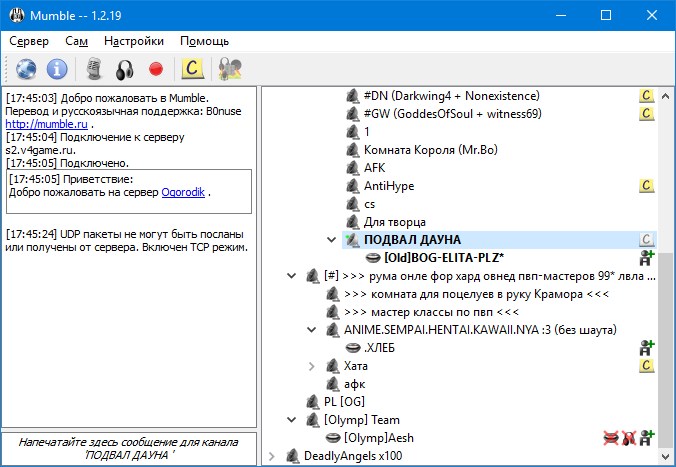Start recording with the red record button

(156, 69)
